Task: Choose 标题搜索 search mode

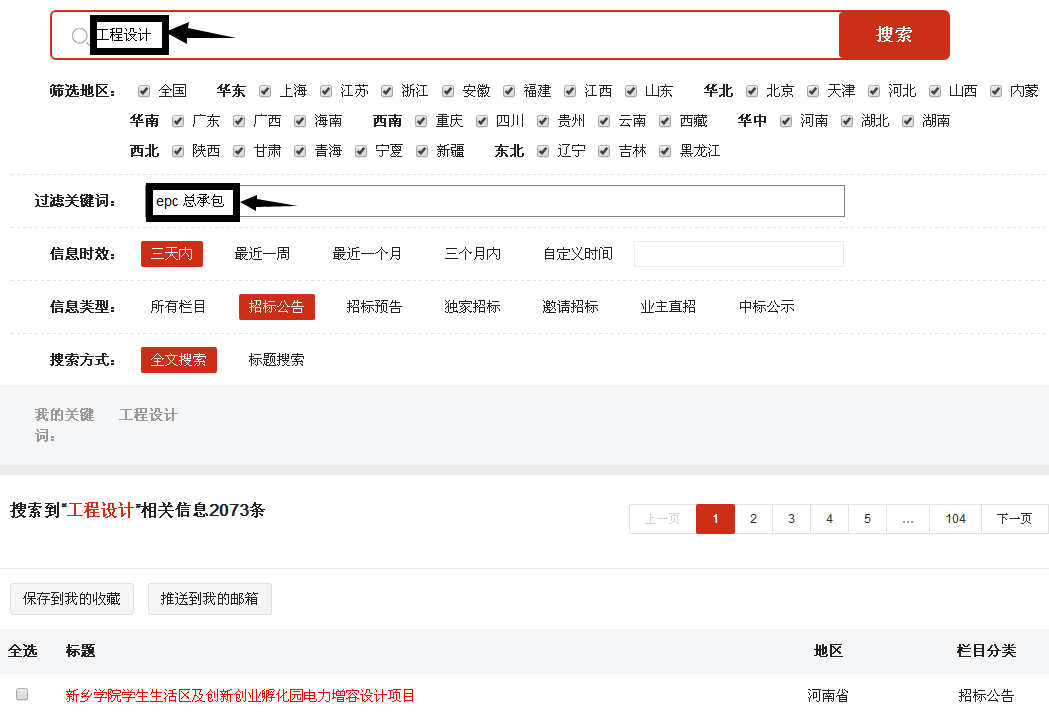Action: pos(276,360)
